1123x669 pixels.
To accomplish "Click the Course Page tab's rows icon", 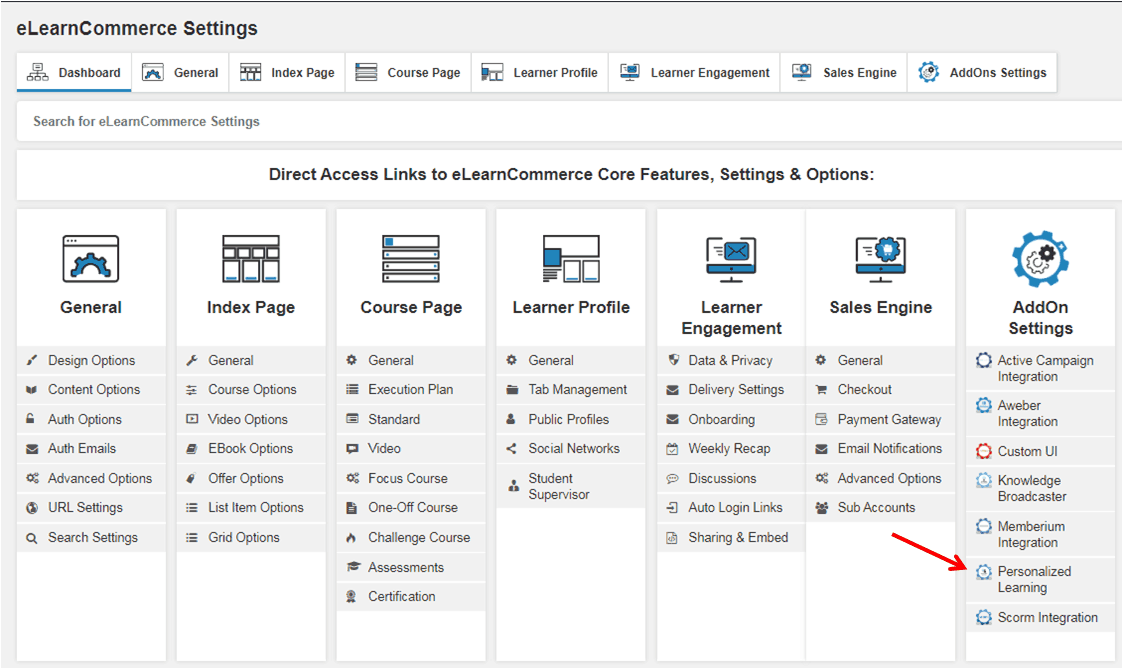I will [366, 72].
